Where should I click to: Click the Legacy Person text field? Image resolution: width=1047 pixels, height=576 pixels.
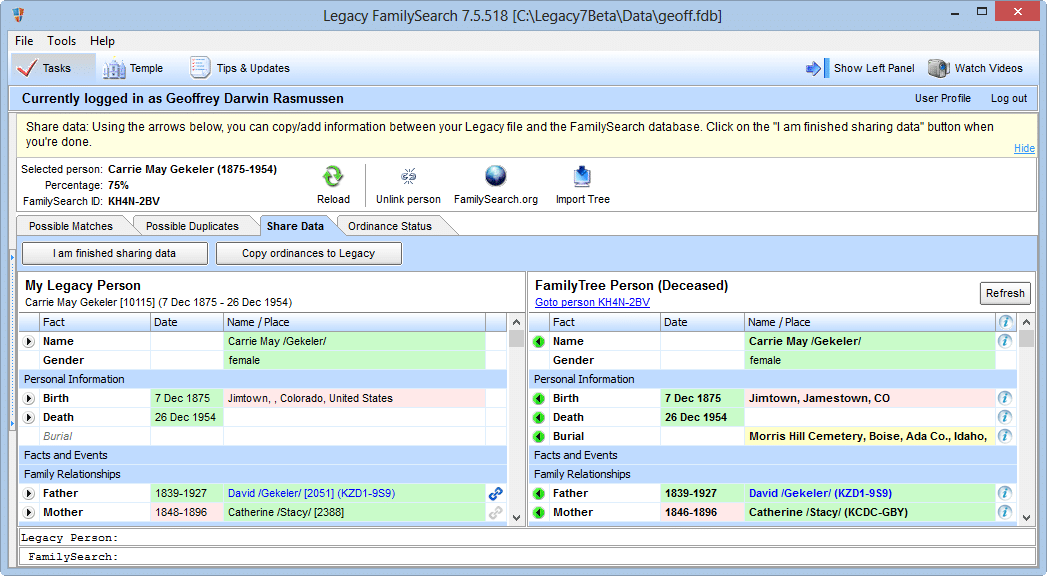coord(527,538)
